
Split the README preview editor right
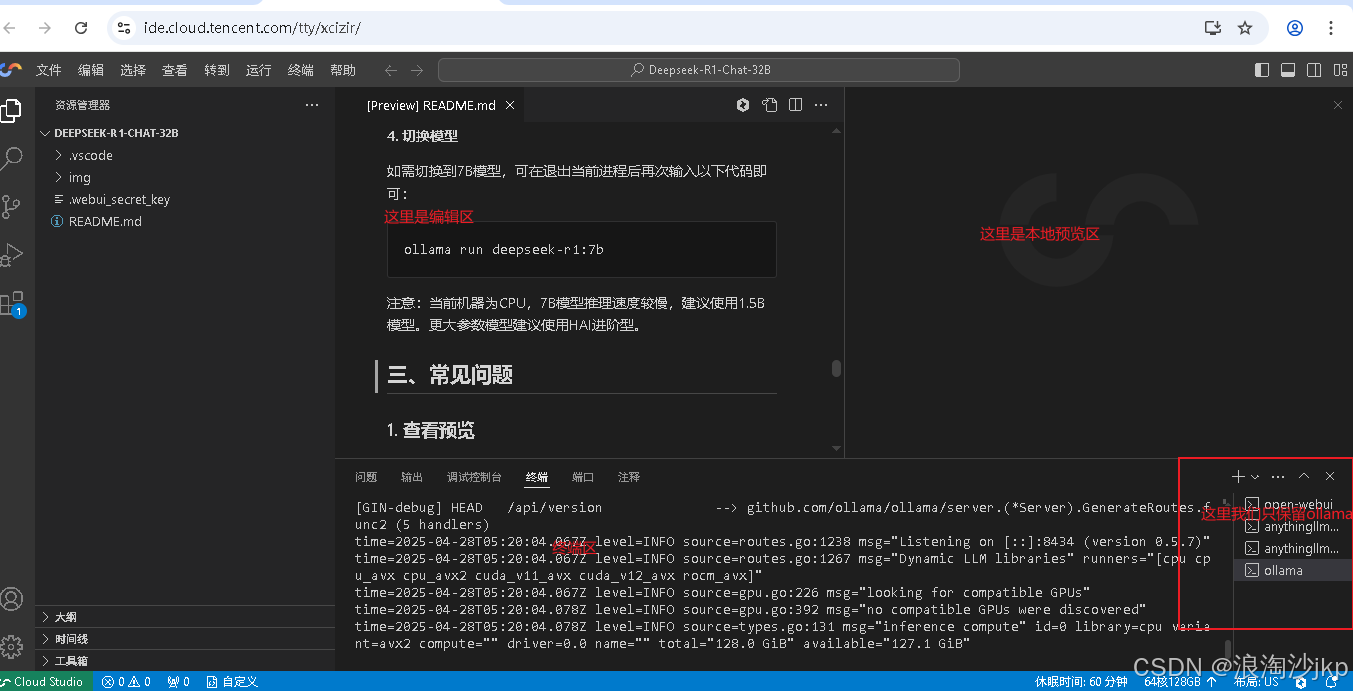[795, 105]
